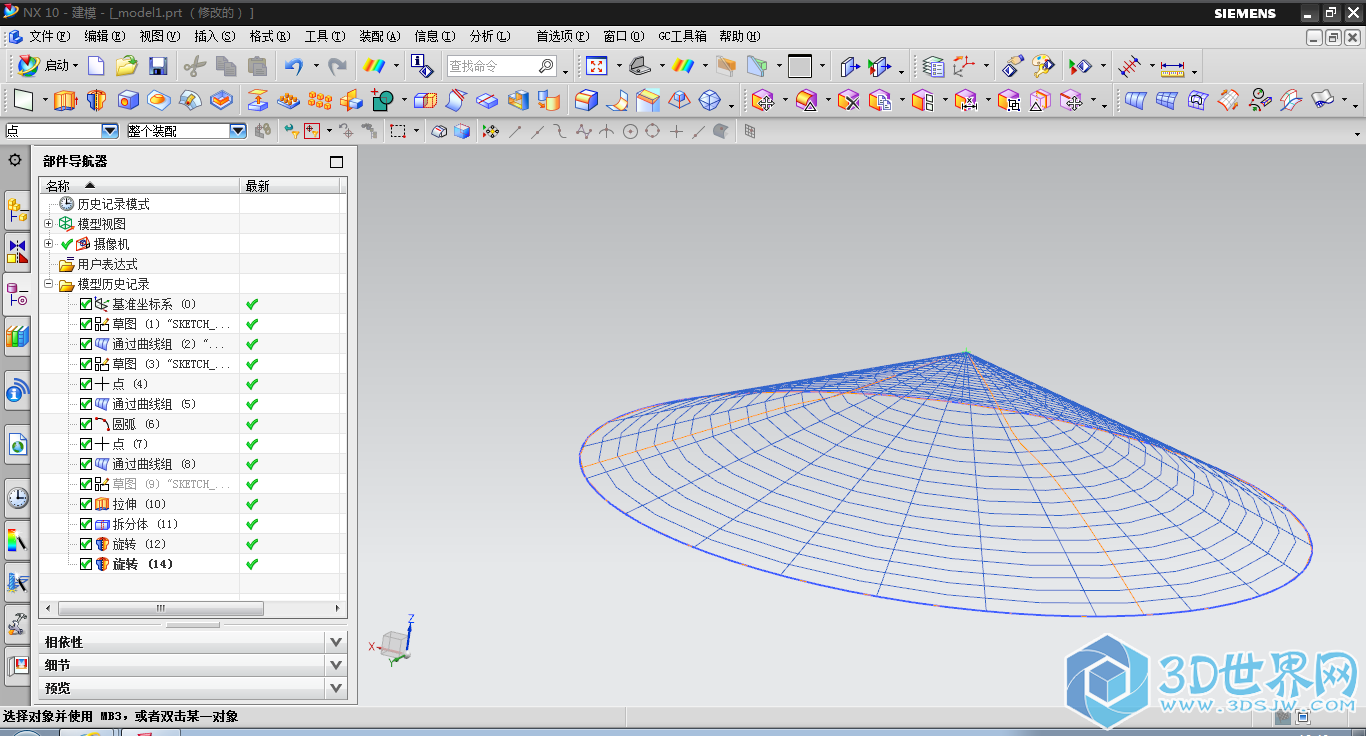Screen dimensions: 1366x736
Task: Click the Measure distance ruler icon
Action: (x=1171, y=67)
